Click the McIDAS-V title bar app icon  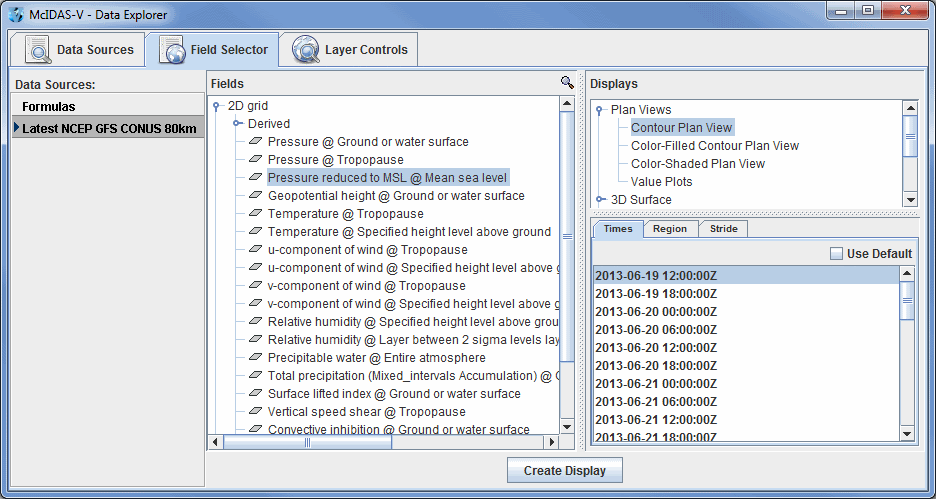pos(17,14)
